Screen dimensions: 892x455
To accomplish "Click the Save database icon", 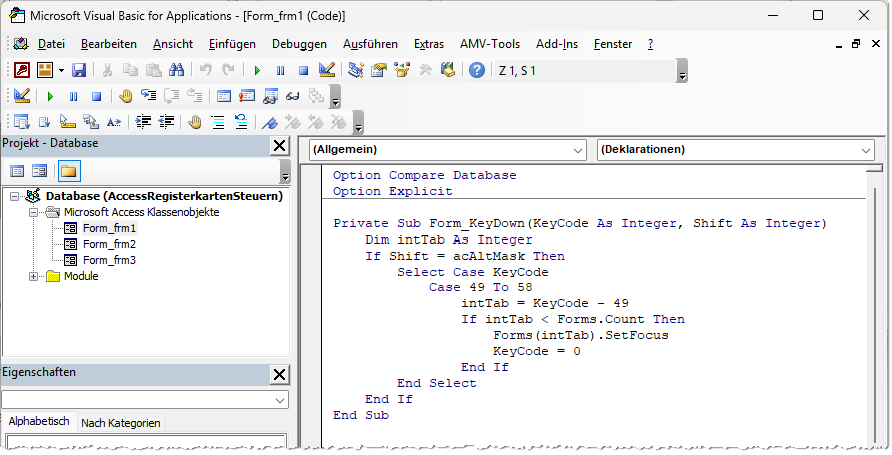I will coord(79,71).
